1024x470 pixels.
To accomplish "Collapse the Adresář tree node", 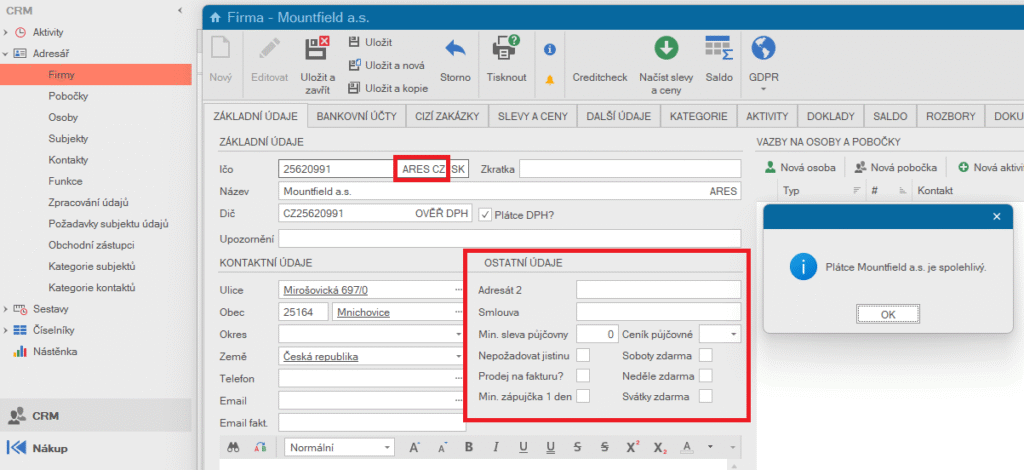I will tap(5, 54).
